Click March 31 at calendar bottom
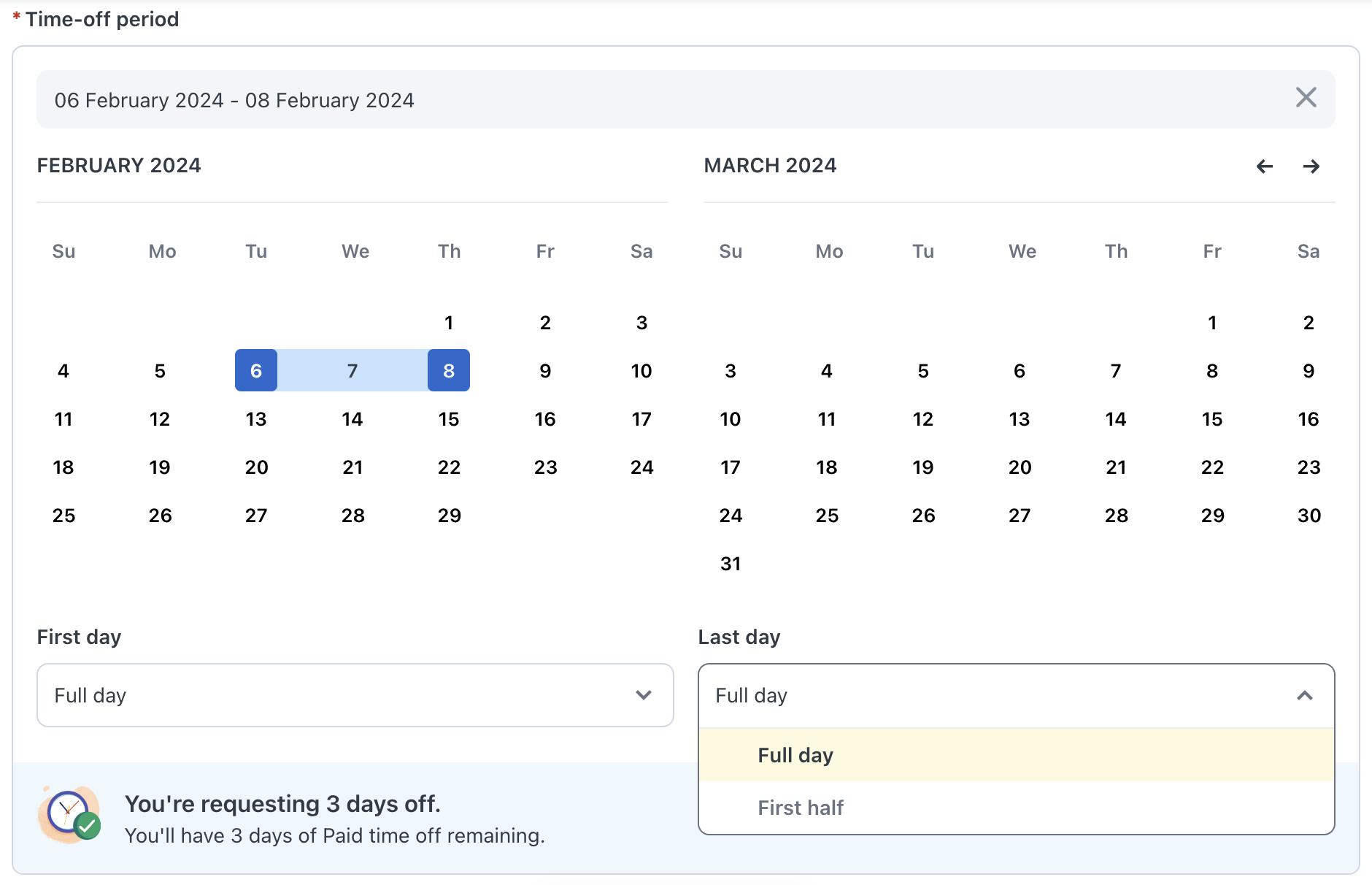 point(730,563)
